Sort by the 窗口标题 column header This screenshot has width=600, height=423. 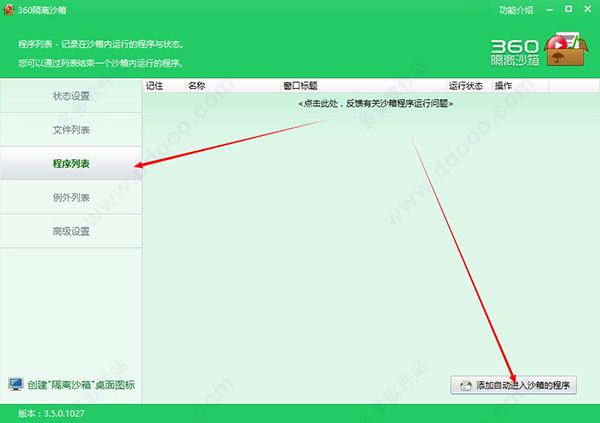tap(364, 85)
